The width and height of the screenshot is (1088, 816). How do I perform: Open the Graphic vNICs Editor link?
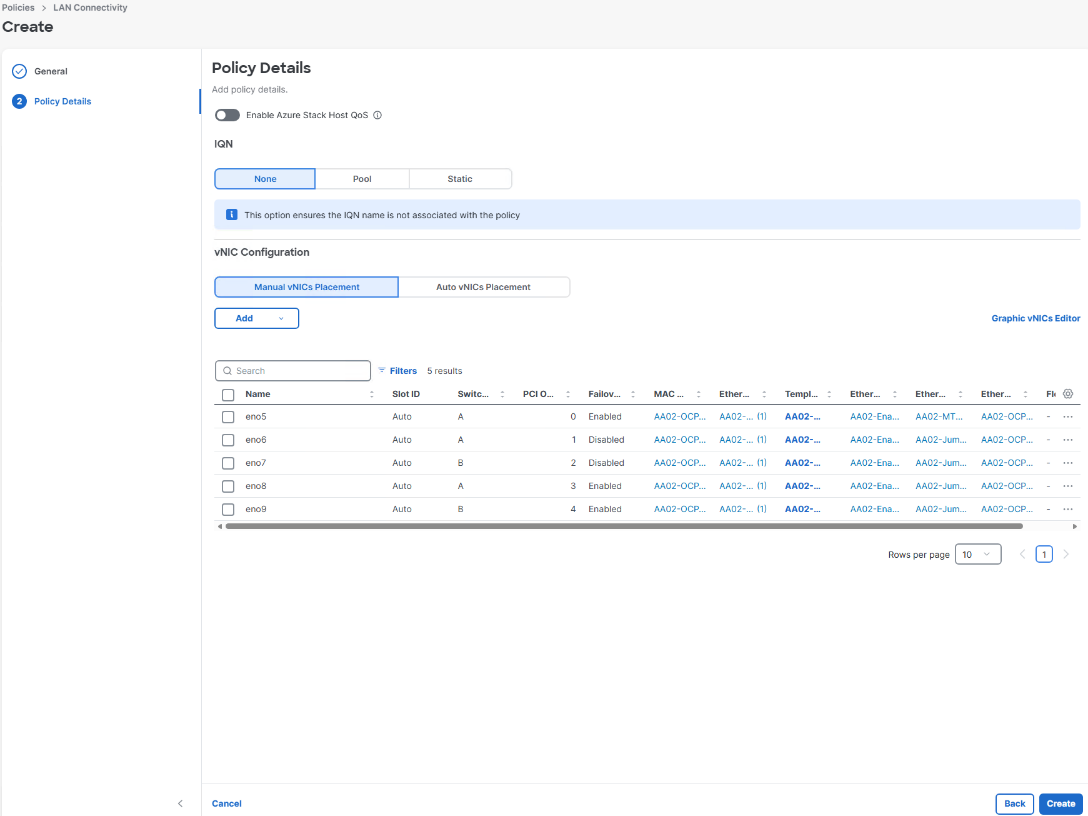tap(1035, 318)
